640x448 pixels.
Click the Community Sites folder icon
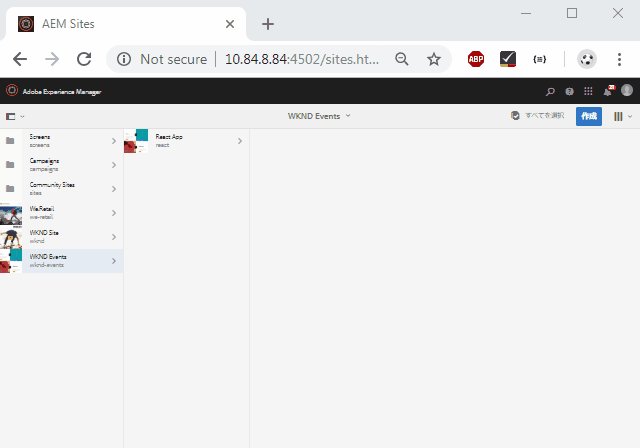click(10, 189)
